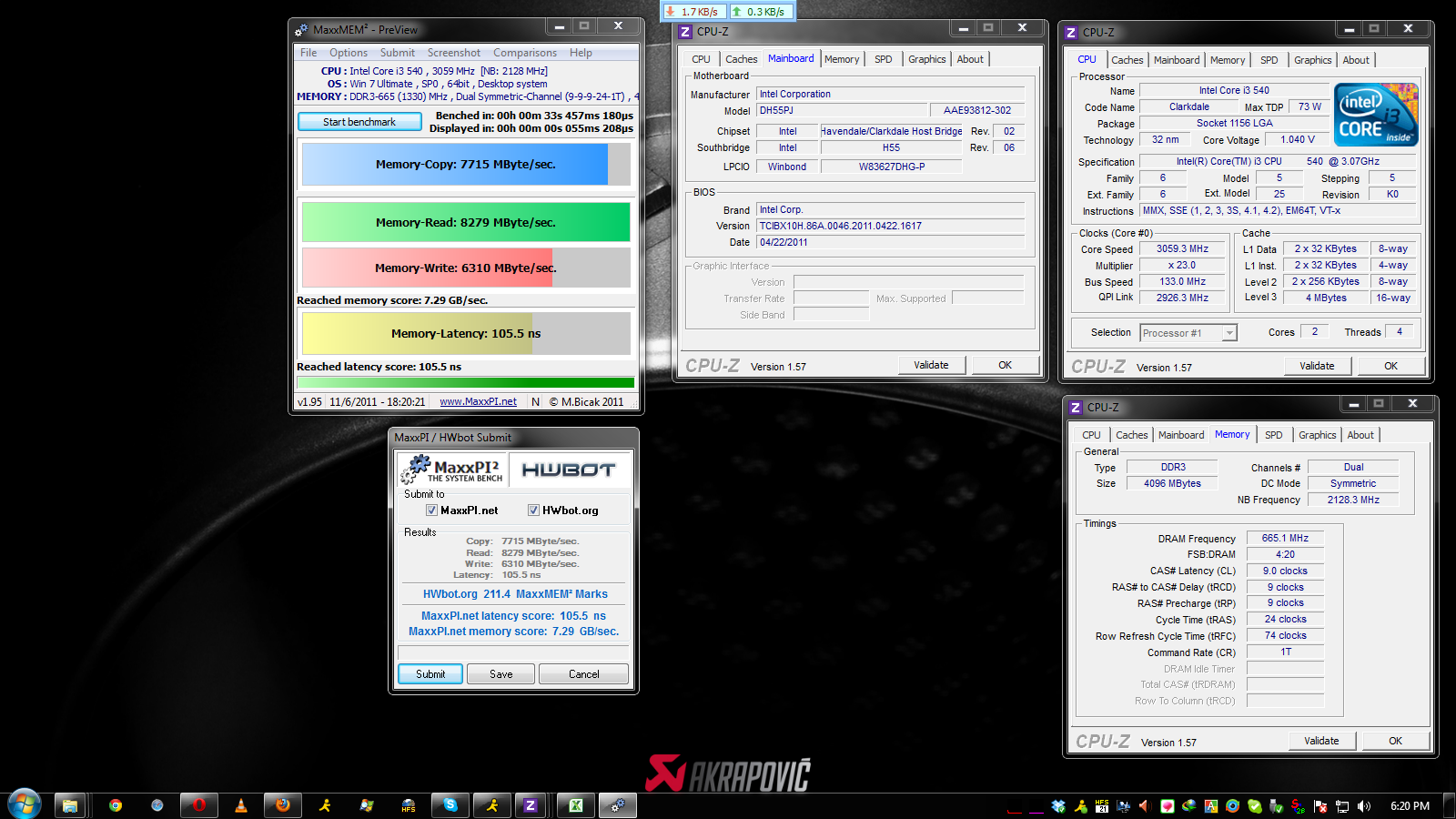Click the DH55PJ motherboard model field
Image resolution: width=1456 pixels, height=819 pixels.
tap(841, 110)
